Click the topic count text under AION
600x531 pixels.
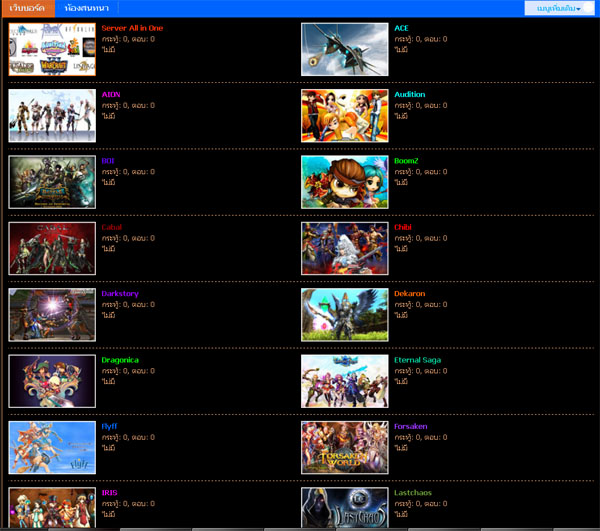pos(128,106)
